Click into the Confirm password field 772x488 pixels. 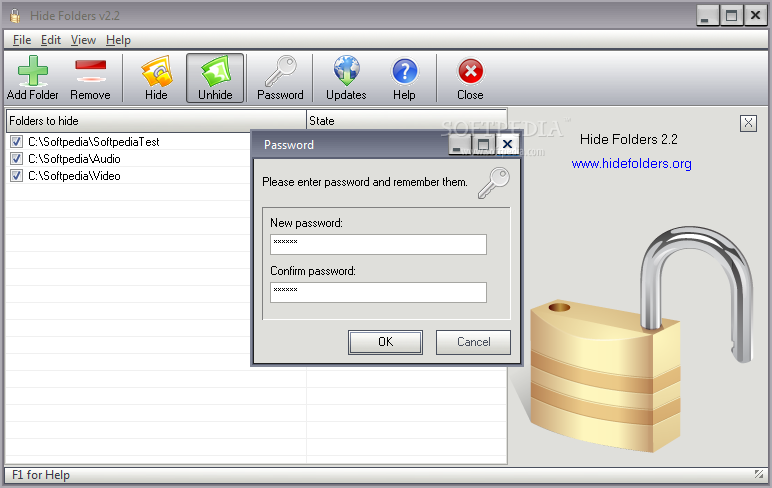378,292
